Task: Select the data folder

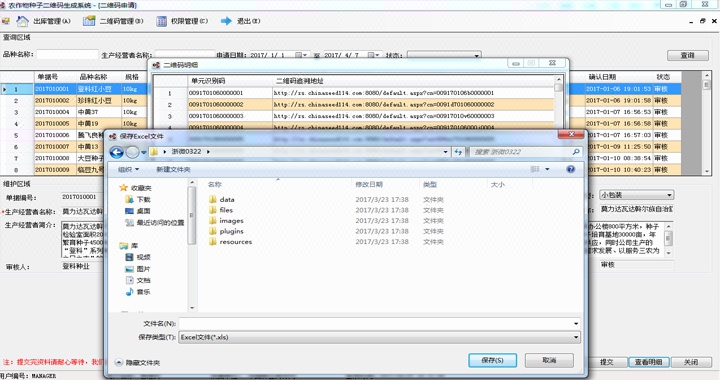Action: 227,200
